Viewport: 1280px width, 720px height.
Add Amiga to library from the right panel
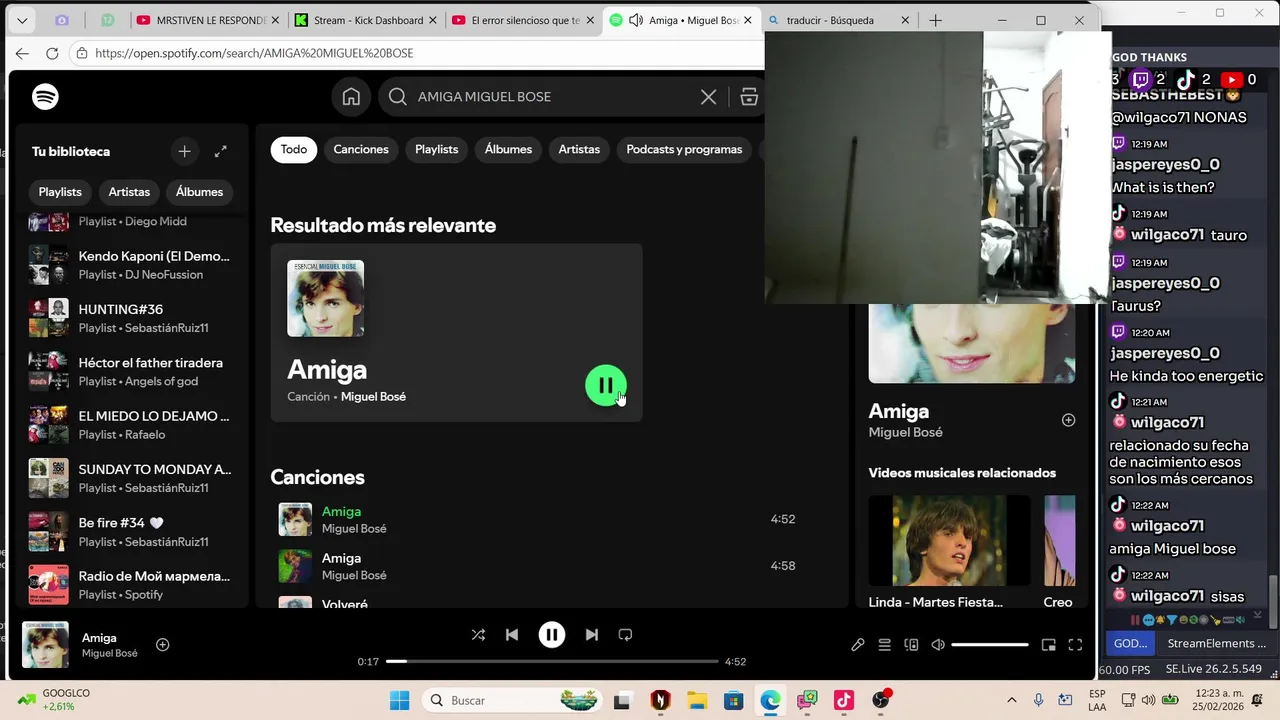pyautogui.click(x=1068, y=420)
